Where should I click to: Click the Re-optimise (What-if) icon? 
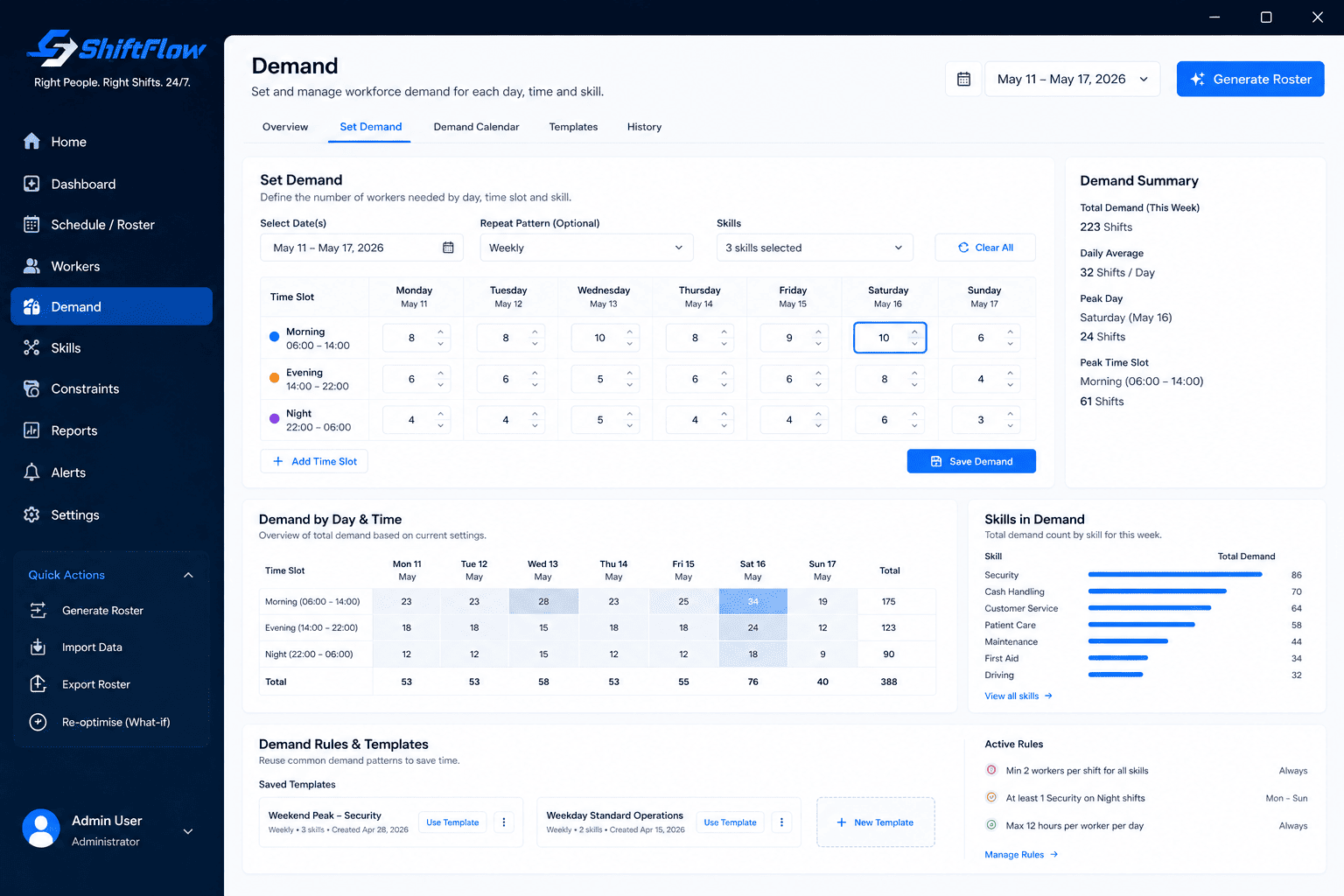[38, 722]
